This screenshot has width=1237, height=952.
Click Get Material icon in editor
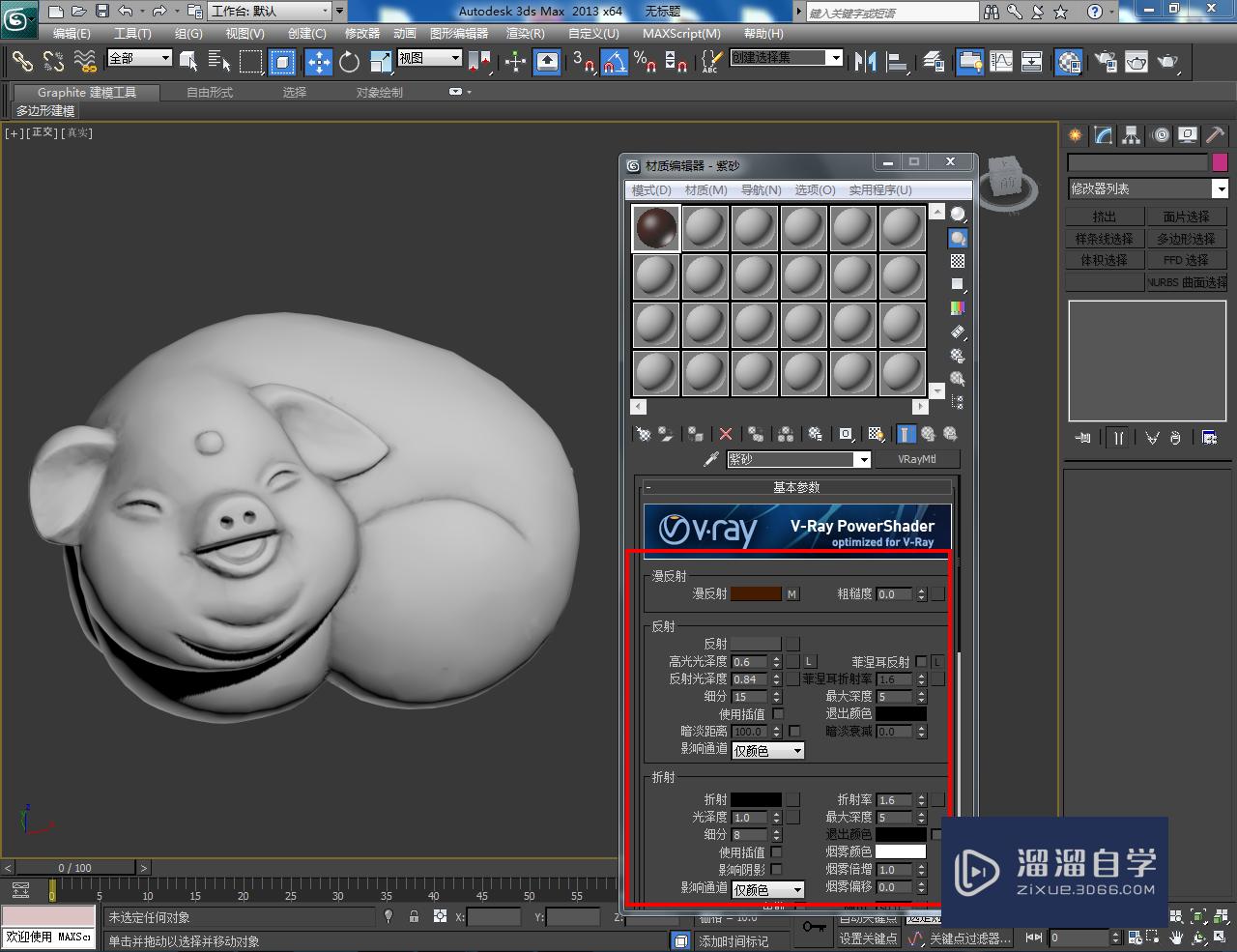[x=644, y=434]
